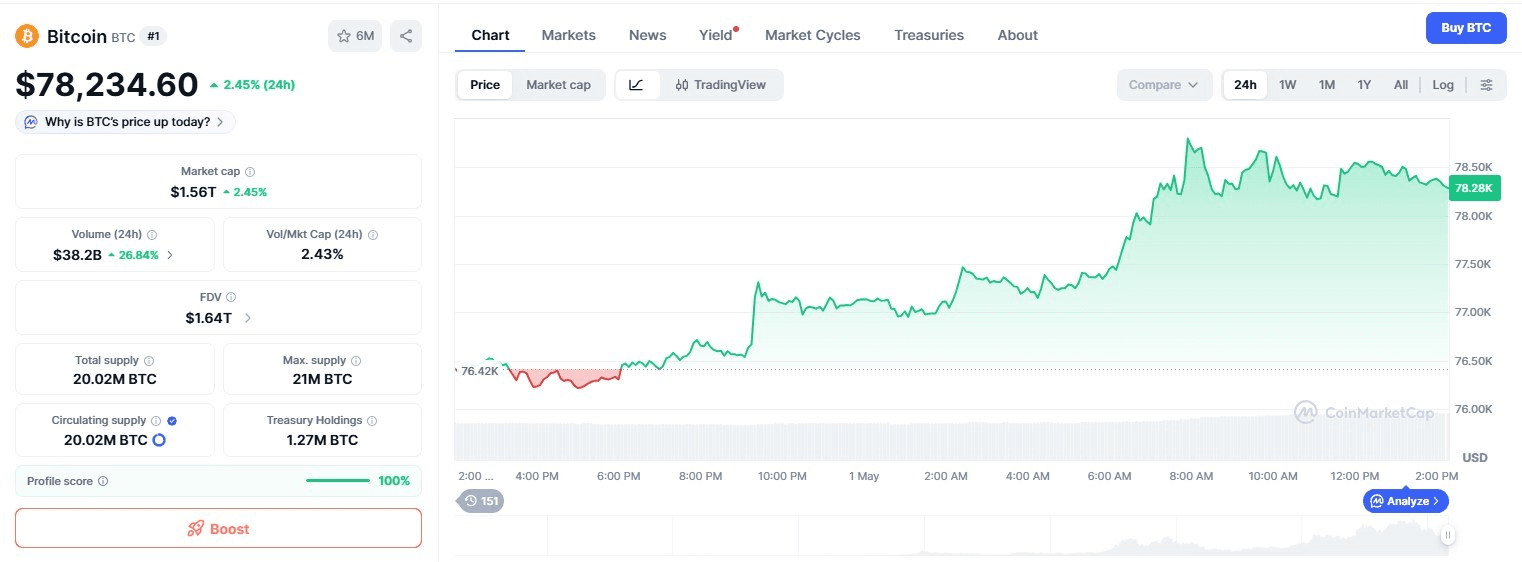Expand Why is BTC's price up today
The image size is (1522, 562).
point(126,122)
